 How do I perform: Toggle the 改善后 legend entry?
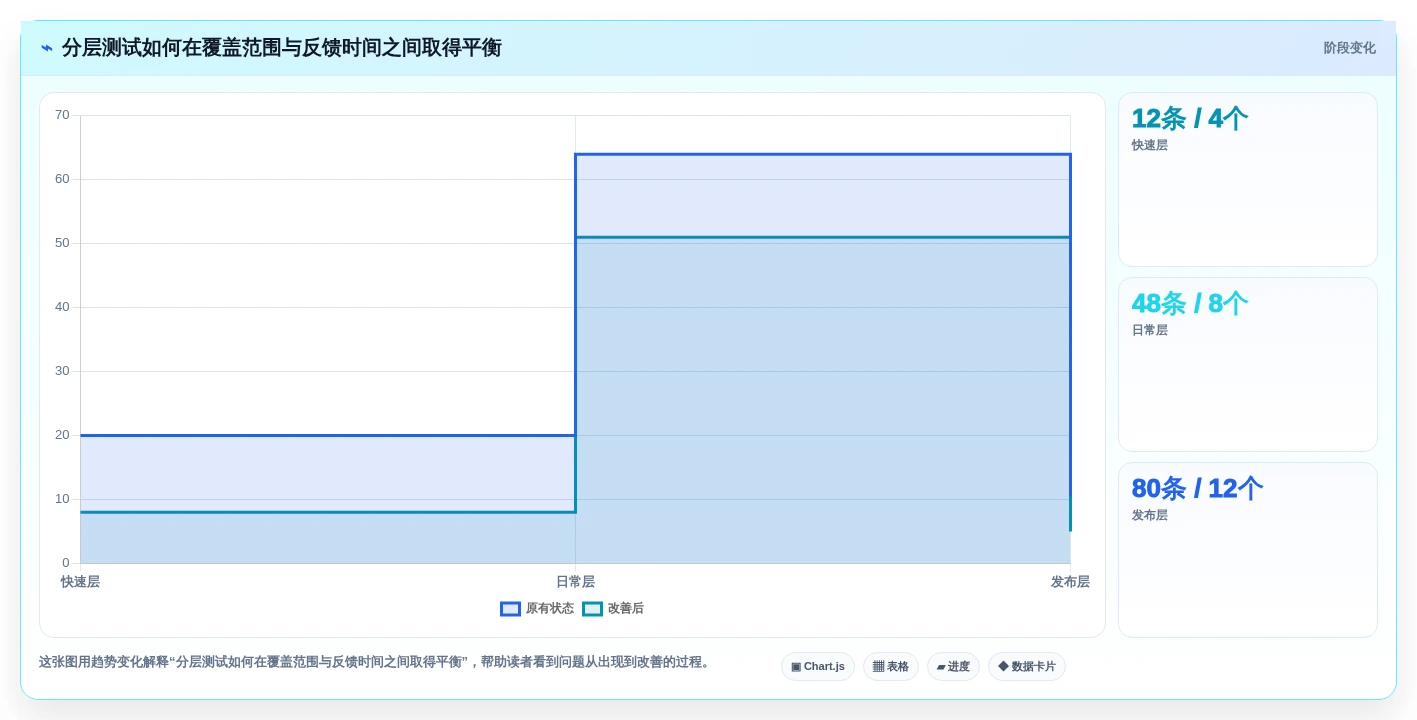(x=613, y=608)
